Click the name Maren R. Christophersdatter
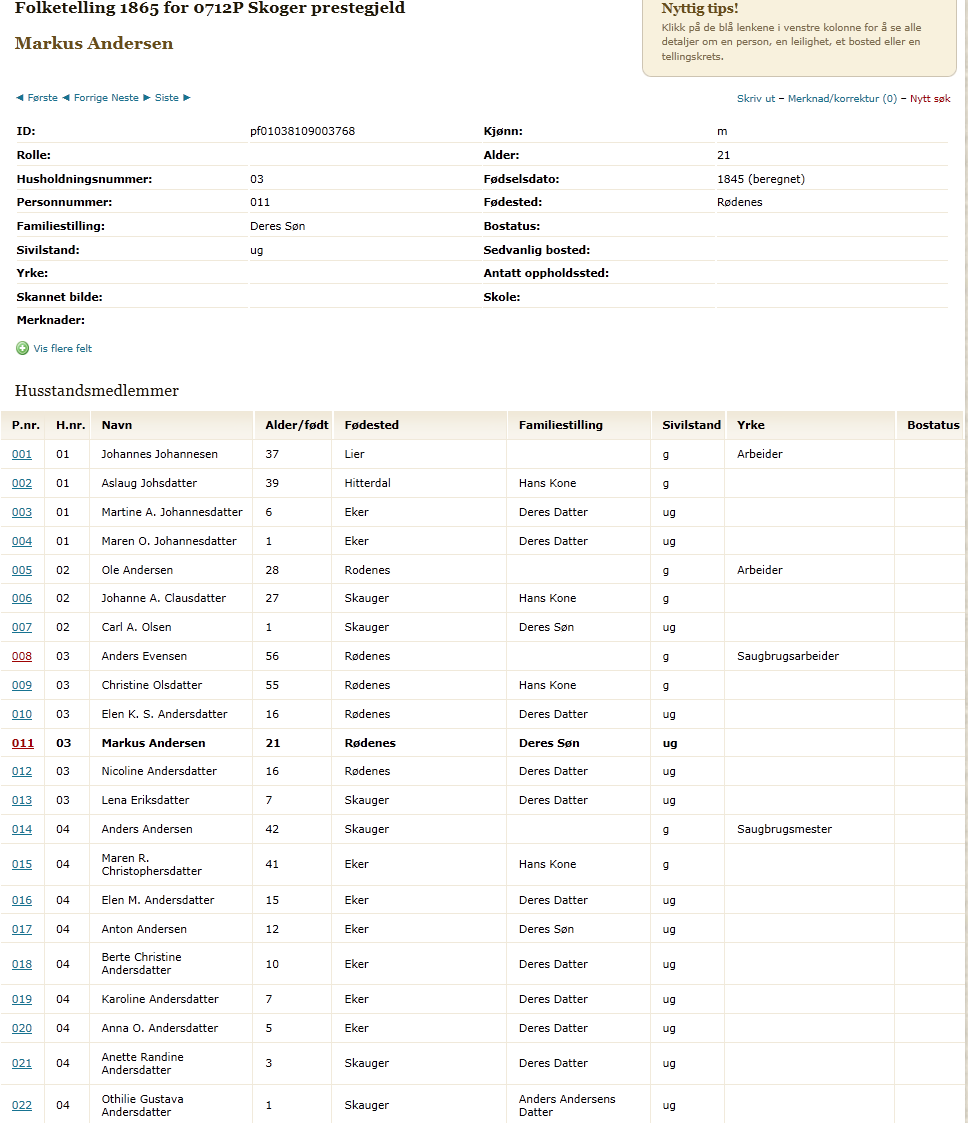 (151, 864)
